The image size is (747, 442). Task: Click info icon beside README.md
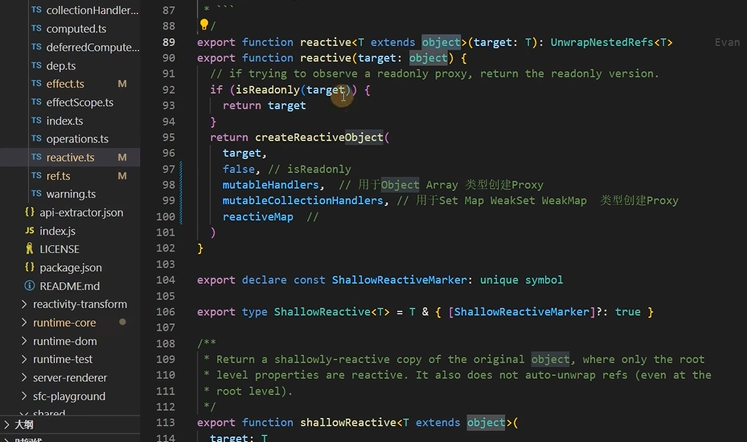coord(30,286)
